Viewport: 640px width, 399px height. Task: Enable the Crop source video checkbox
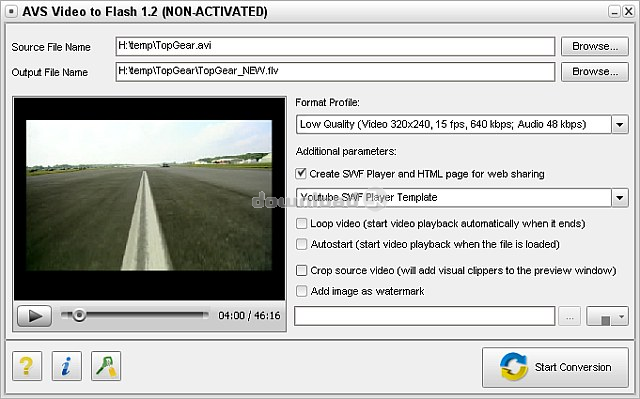click(301, 270)
